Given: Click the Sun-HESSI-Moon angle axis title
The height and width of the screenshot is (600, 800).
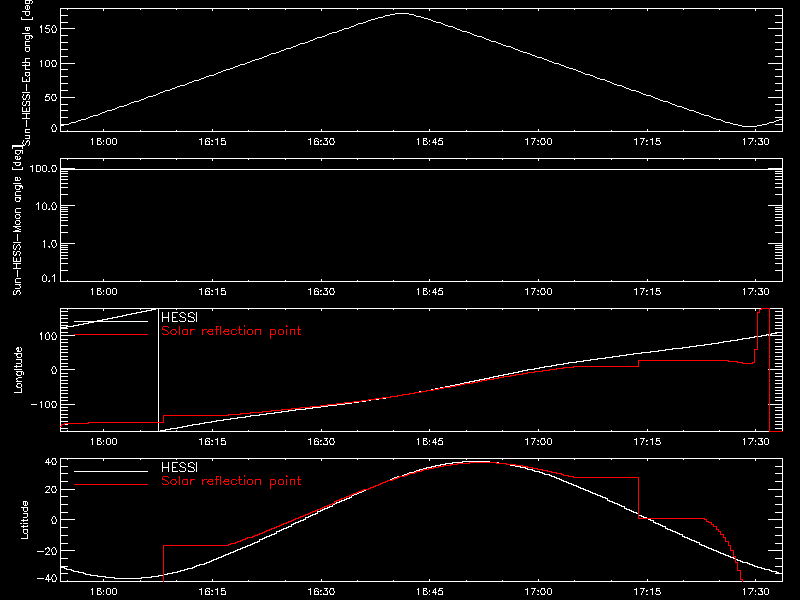Looking at the screenshot, I should pyautogui.click(x=17, y=220).
